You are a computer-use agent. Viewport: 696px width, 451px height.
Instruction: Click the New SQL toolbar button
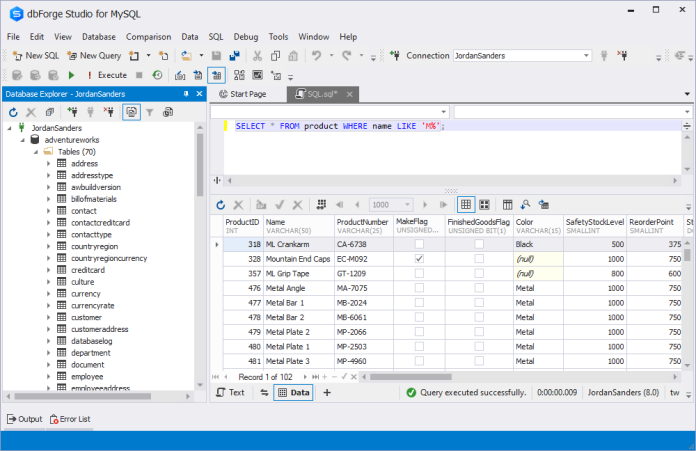point(35,56)
